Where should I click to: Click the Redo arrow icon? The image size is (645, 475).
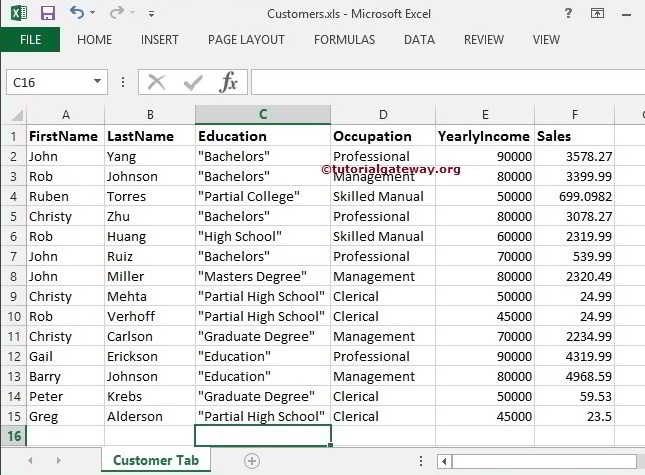point(117,13)
